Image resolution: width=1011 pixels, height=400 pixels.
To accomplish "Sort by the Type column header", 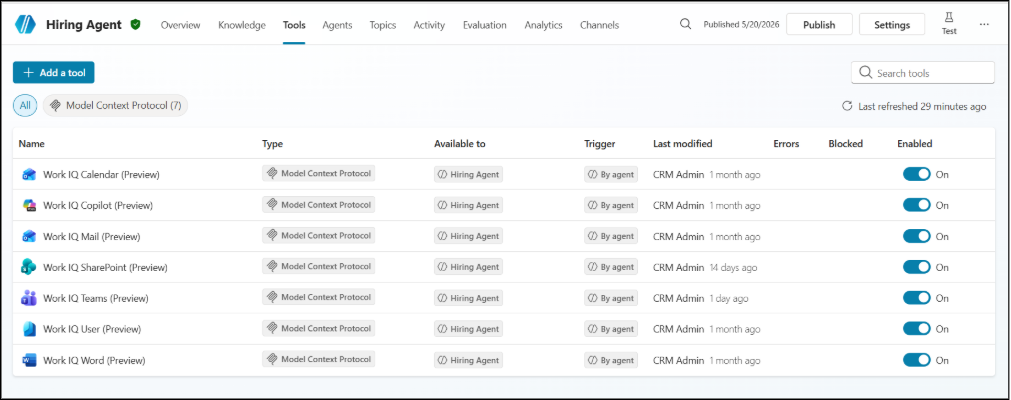I will pos(273,144).
